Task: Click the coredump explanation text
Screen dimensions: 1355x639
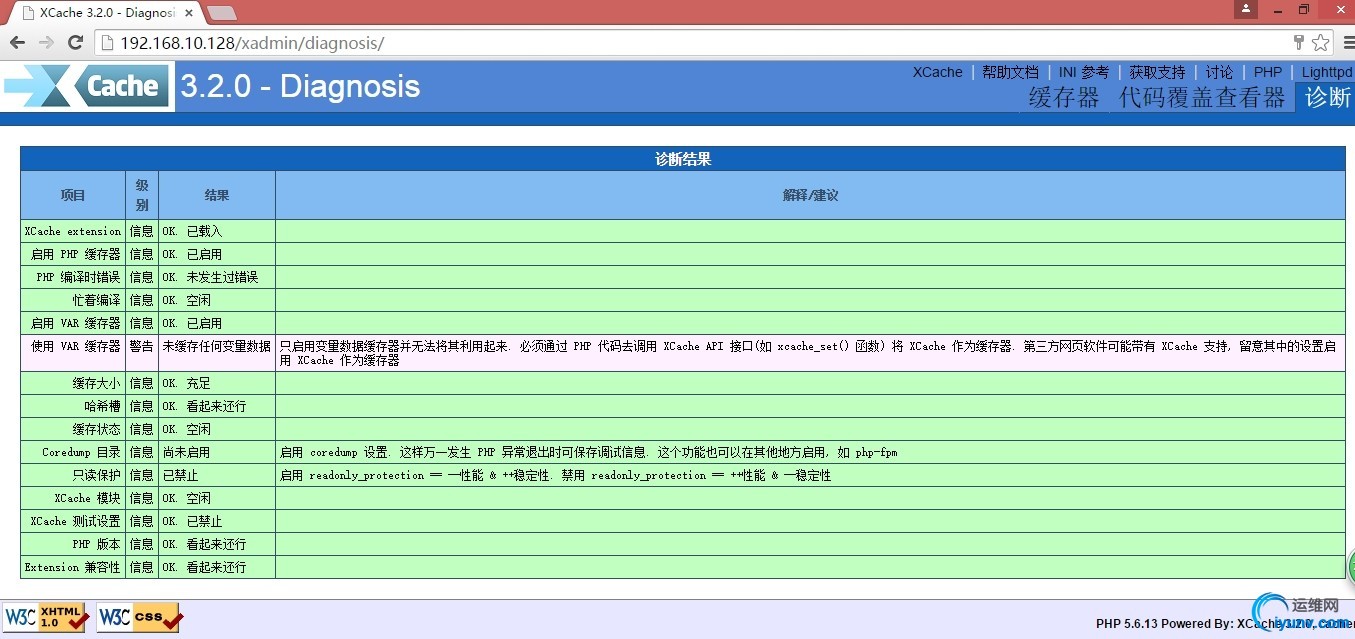Action: [589, 452]
